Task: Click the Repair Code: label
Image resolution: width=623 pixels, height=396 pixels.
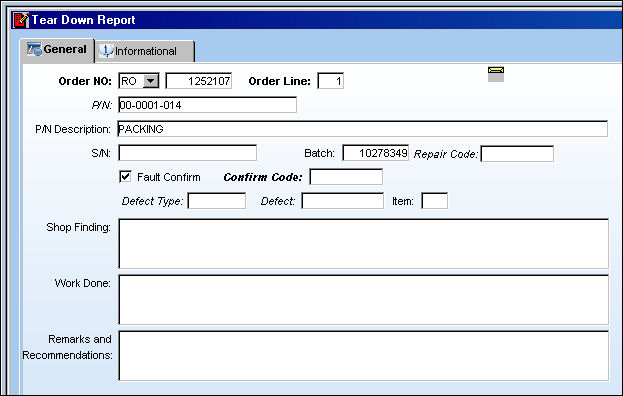Action: 446,154
